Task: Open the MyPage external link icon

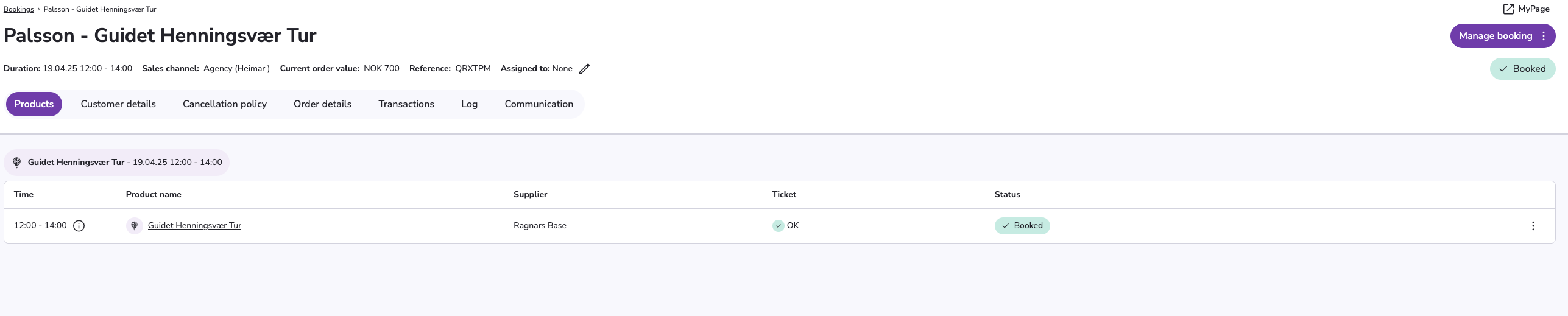Action: pos(1508,9)
